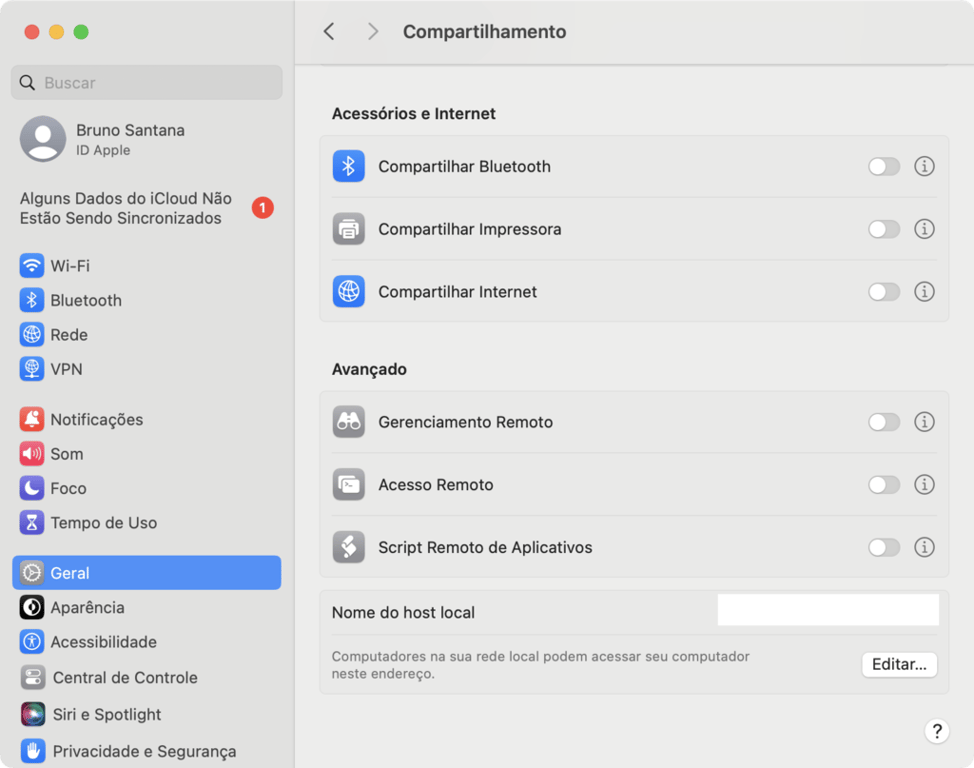Click the help question mark button
This screenshot has height=768, width=974.
936,731
